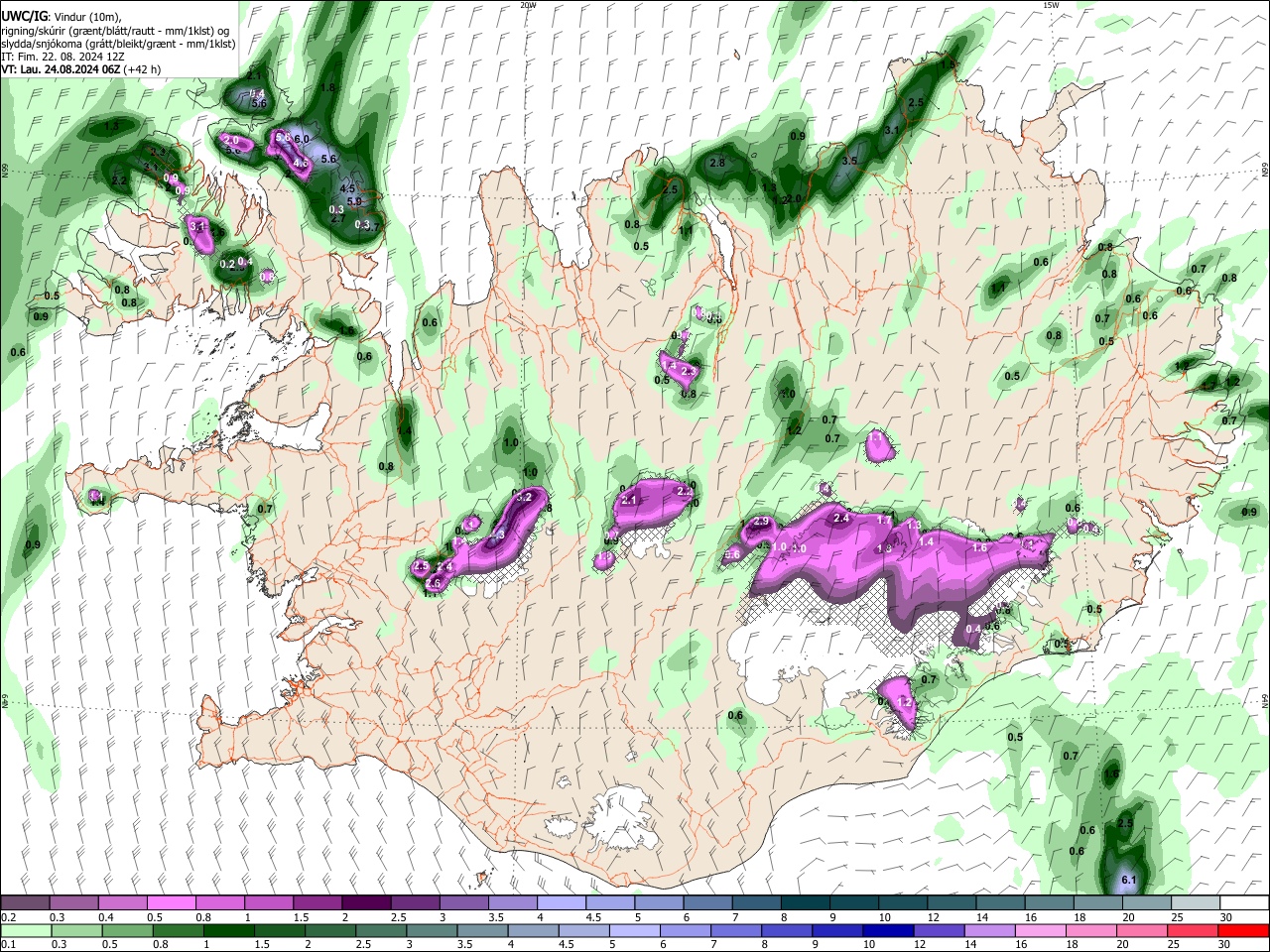This screenshot has height=952, width=1270.
Task: Click the '2.9' sleet value on the map
Action: [x=762, y=522]
